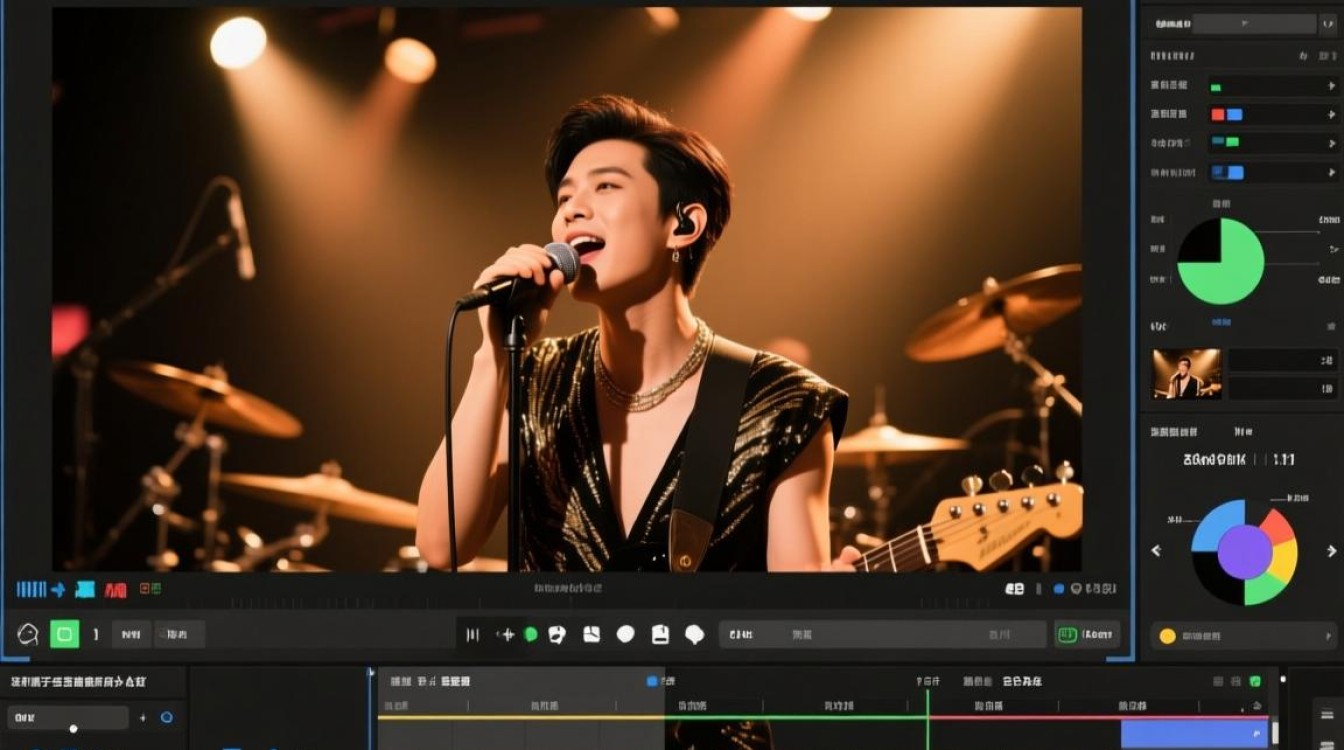Click the circular outline icon left of green square
The image size is (1344, 750).
(28, 633)
